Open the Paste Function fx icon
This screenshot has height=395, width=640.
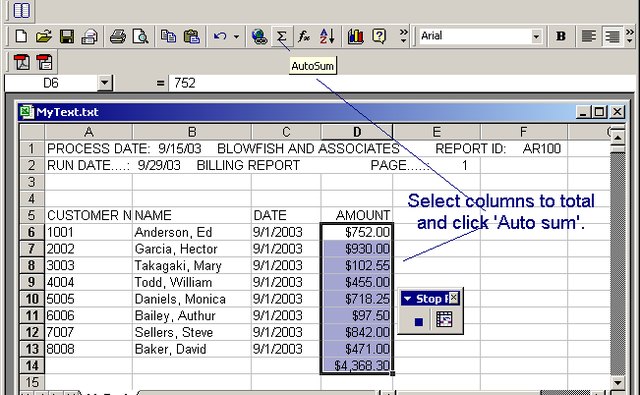point(304,37)
